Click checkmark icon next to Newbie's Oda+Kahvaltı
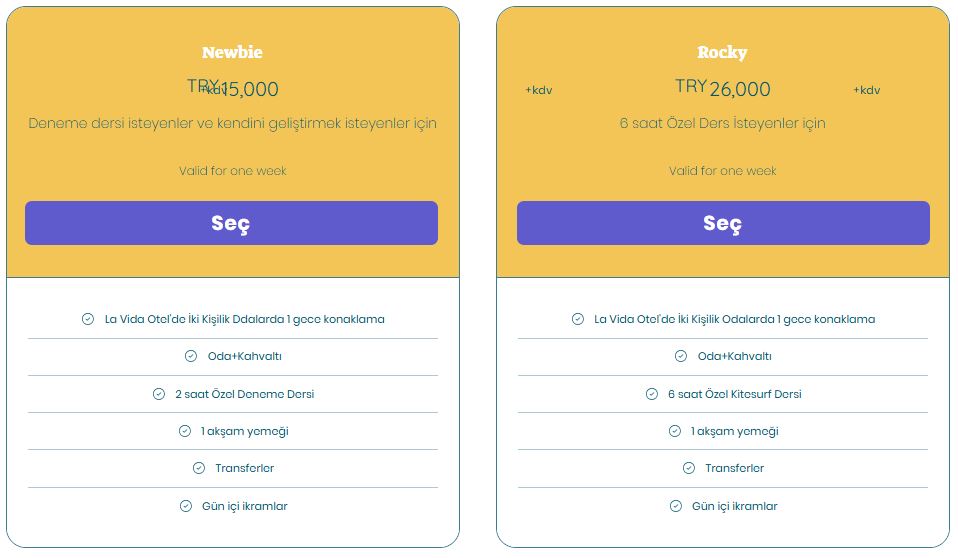Screen dimensions: 958x558 click(191, 356)
